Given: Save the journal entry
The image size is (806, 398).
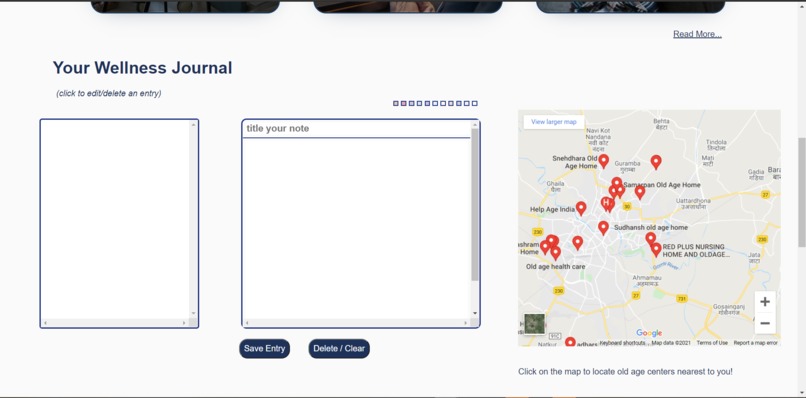Looking at the screenshot, I should (264, 349).
